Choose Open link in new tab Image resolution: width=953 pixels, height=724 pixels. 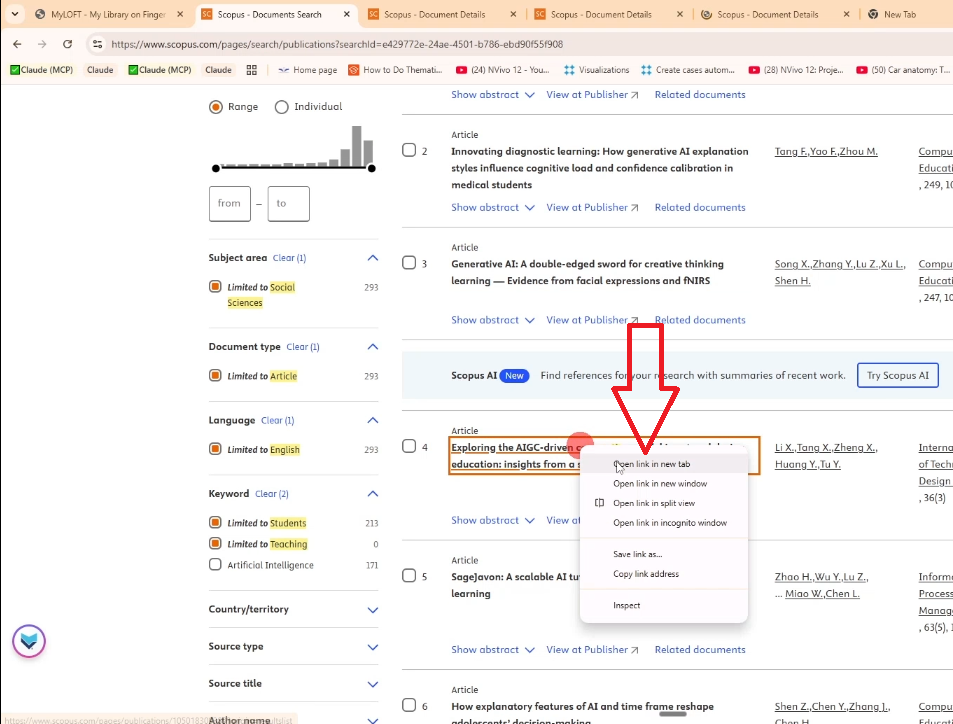tap(664, 464)
